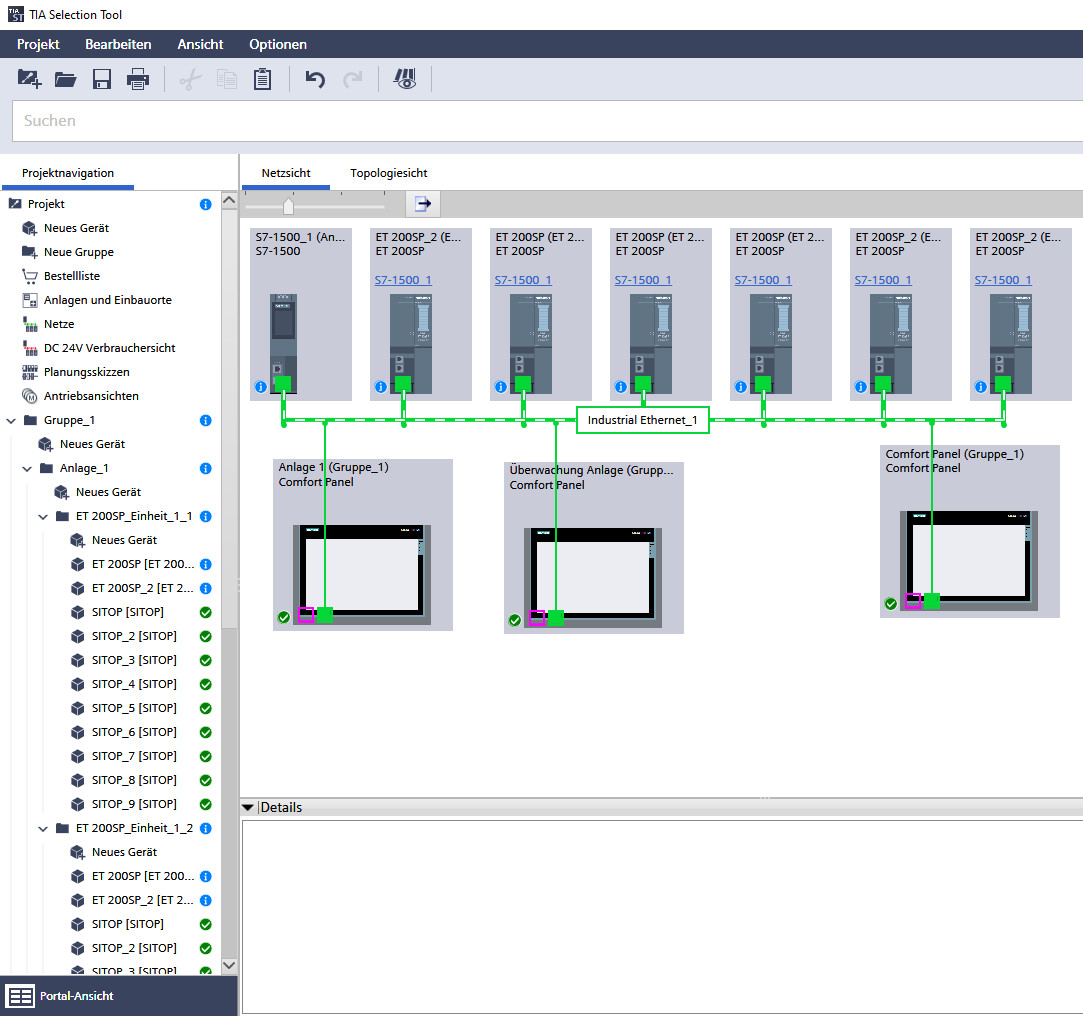Collapse the Details panel with its triangle
The image size is (1083, 1016).
(x=248, y=807)
